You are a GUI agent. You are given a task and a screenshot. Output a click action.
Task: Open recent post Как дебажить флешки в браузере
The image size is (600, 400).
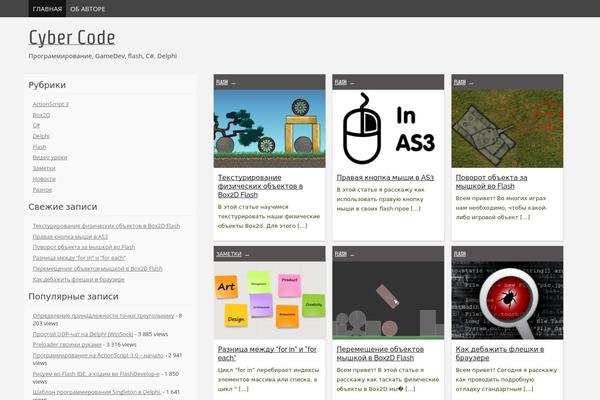coord(78,279)
